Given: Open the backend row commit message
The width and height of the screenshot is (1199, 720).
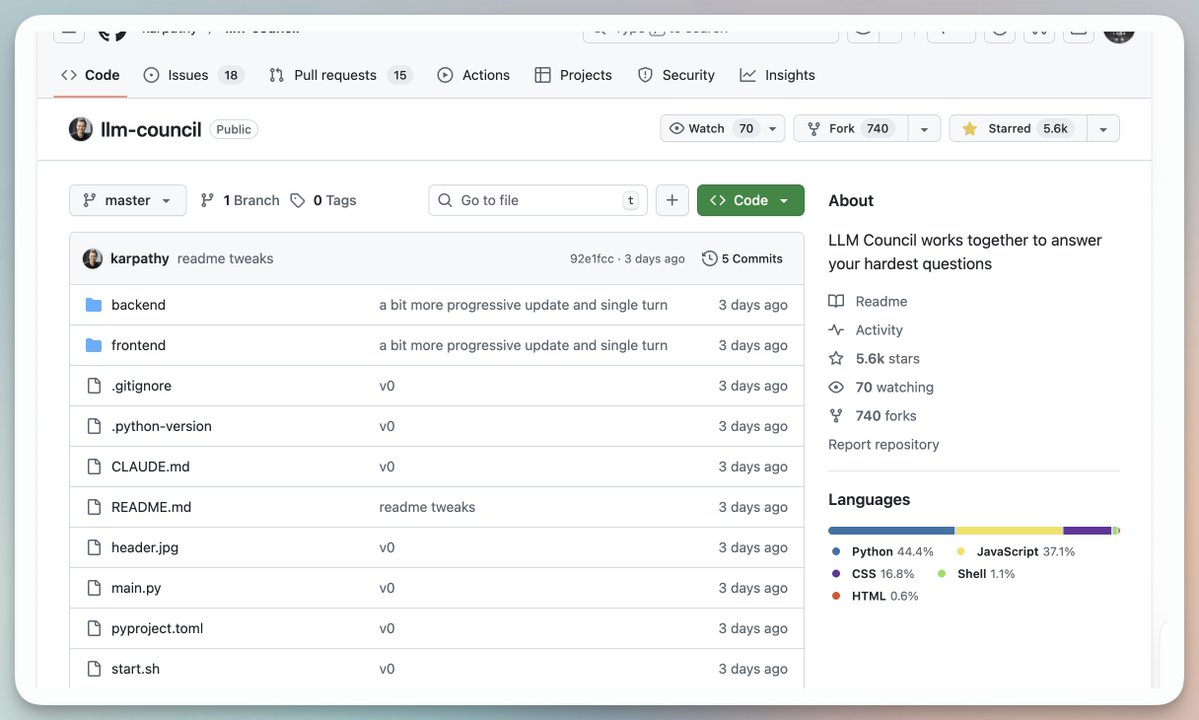Looking at the screenshot, I should point(523,305).
